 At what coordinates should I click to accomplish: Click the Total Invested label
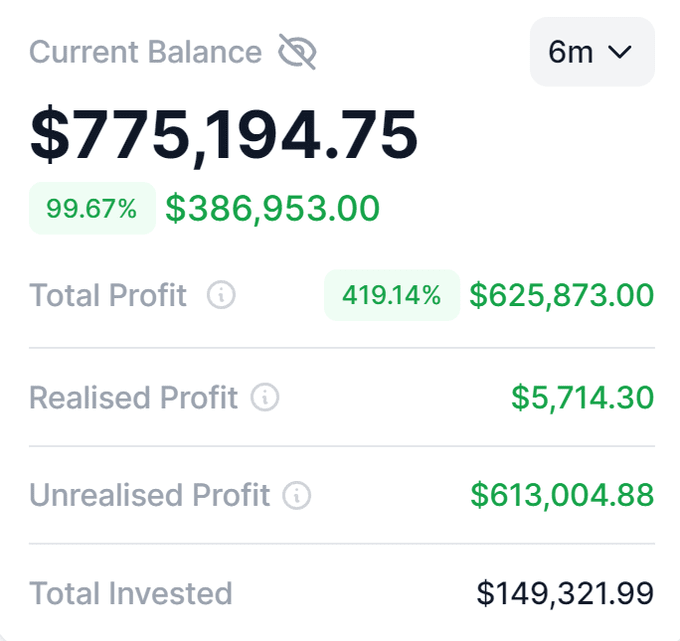click(131, 593)
